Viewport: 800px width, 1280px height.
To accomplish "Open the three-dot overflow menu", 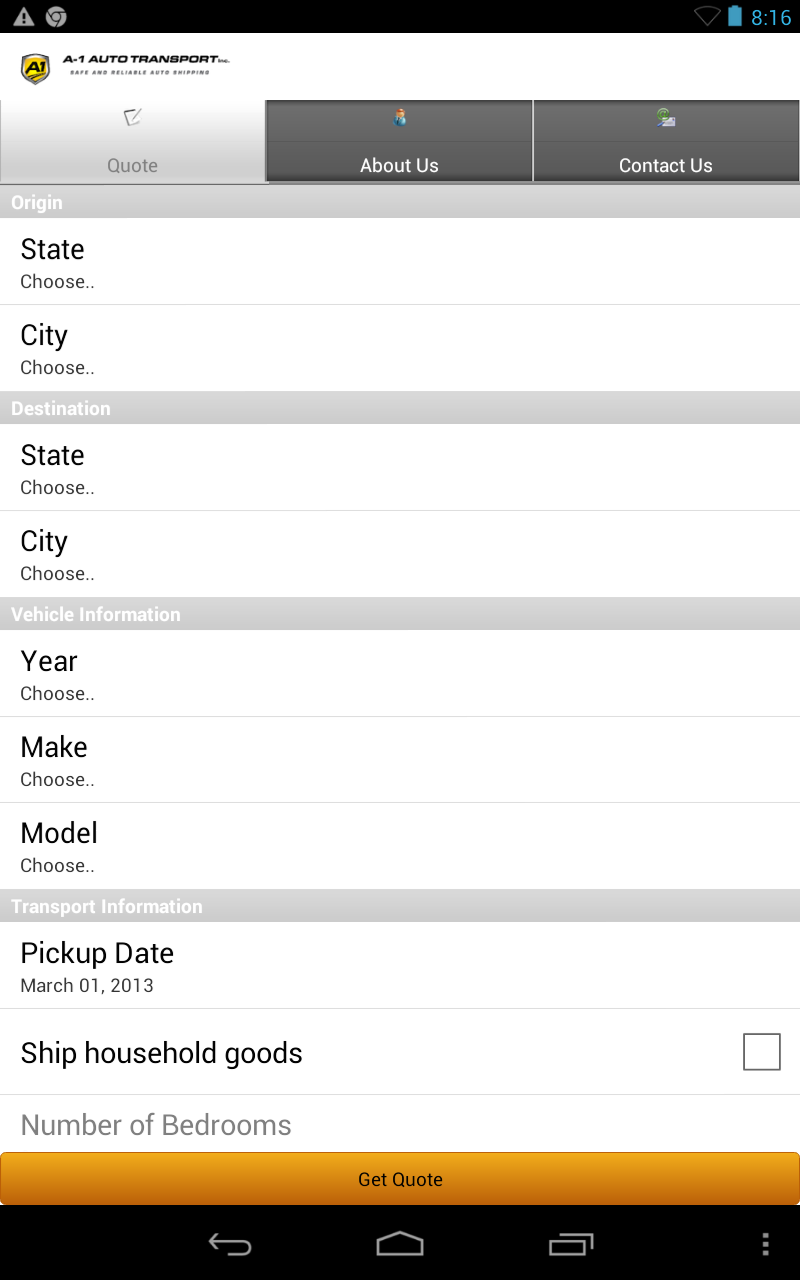I will point(765,1244).
